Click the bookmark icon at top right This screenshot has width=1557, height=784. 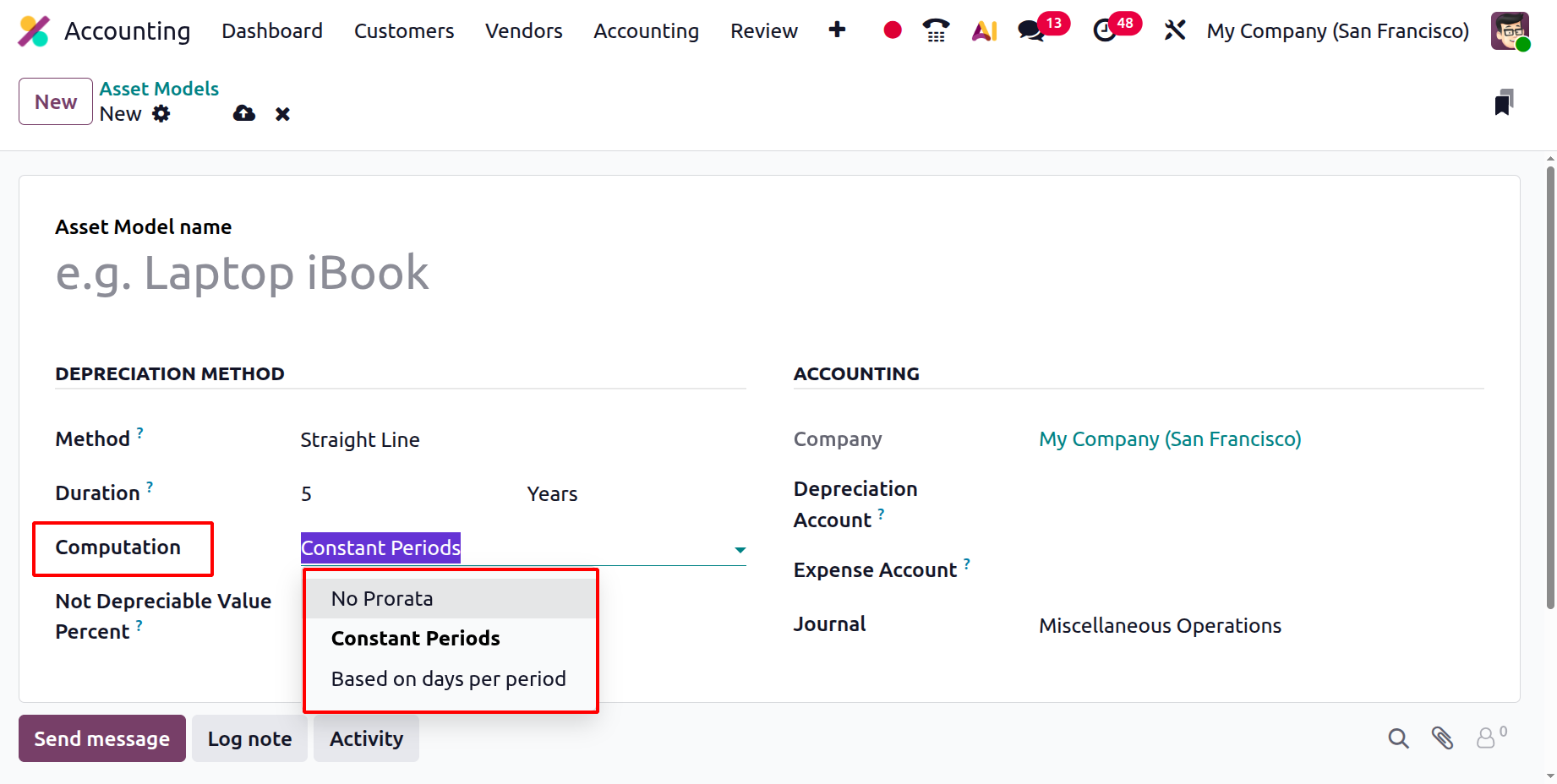pos(1504,102)
